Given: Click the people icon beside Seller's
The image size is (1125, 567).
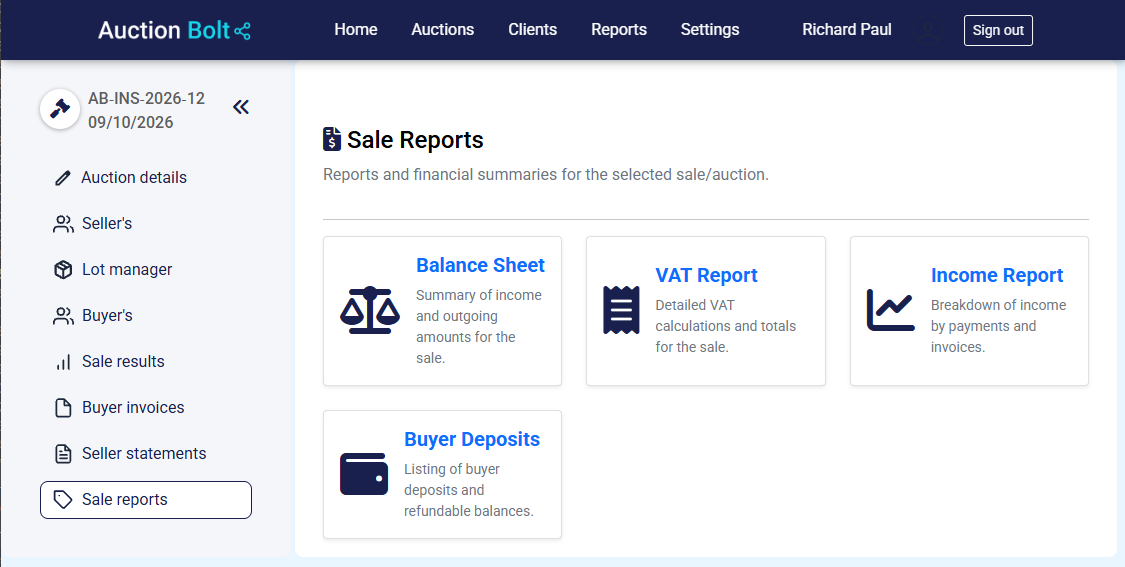Looking at the screenshot, I should coord(63,224).
